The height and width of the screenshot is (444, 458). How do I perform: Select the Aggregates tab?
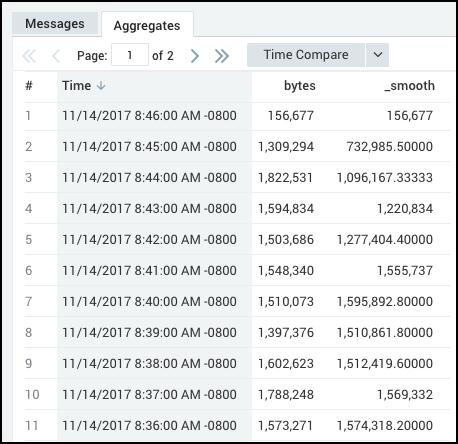[x=147, y=25]
